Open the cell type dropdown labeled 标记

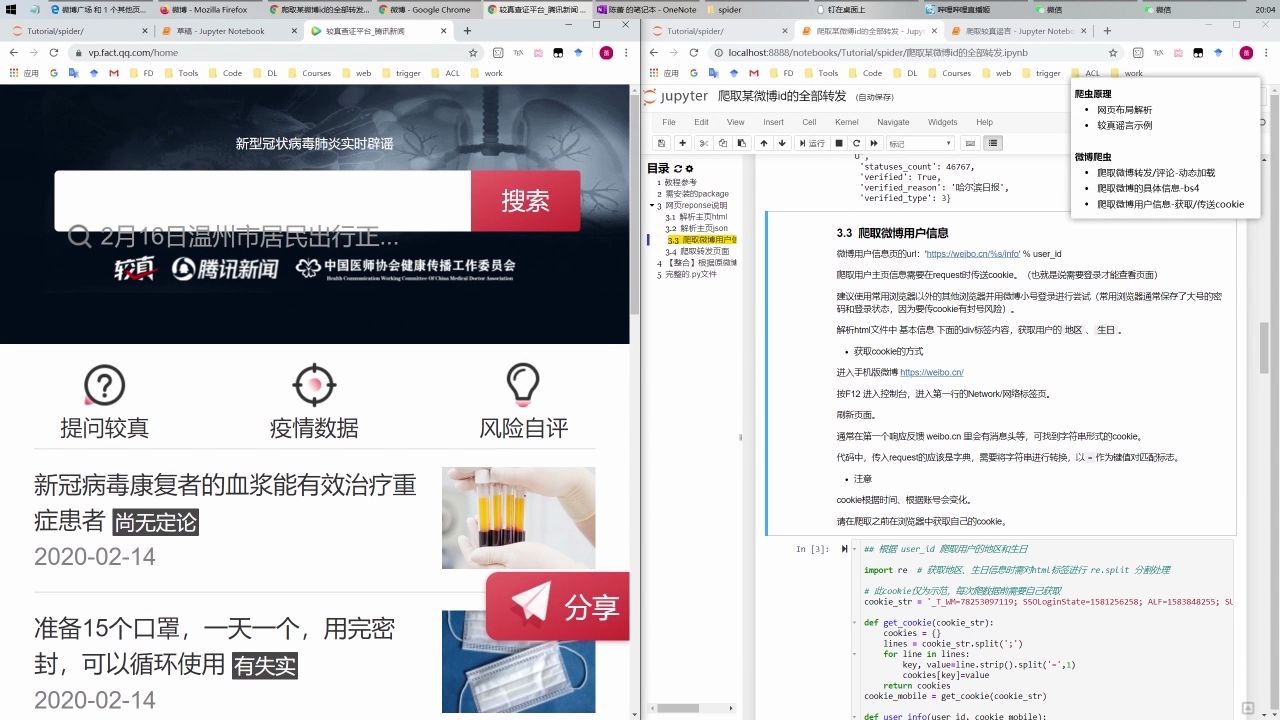(920, 143)
